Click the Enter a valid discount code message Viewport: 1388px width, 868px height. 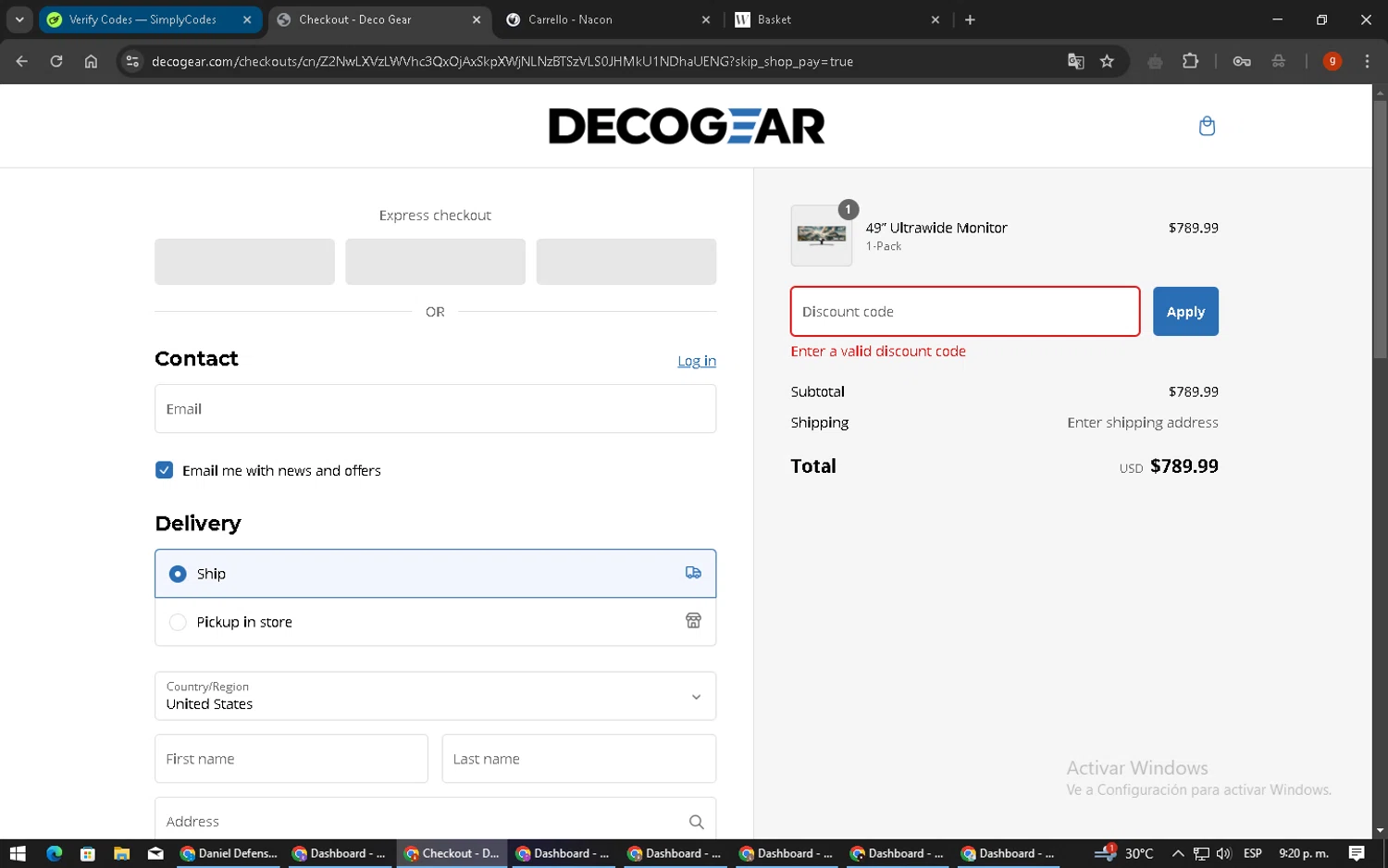(878, 352)
